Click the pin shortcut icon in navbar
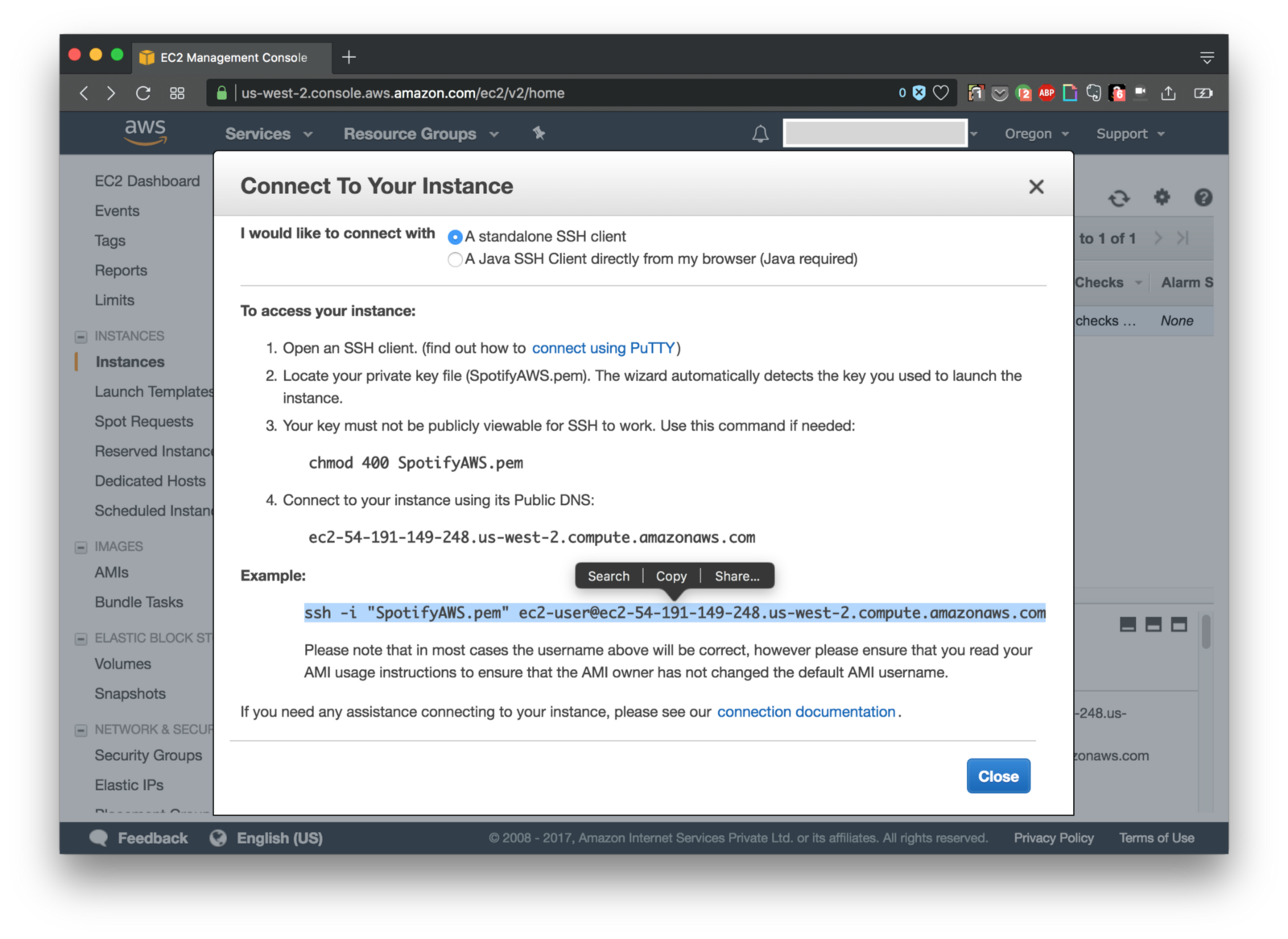Screen dimensions: 1288x939 [x=539, y=133]
